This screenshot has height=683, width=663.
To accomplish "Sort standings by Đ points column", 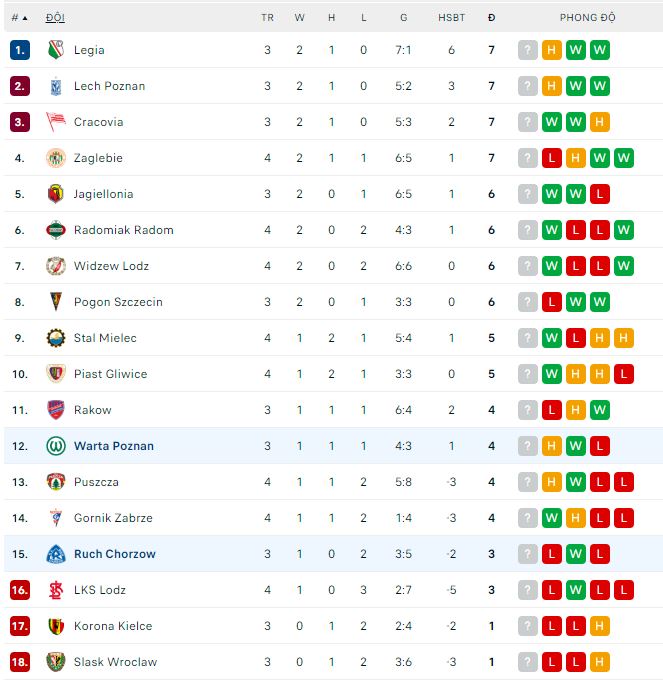I will click(x=491, y=17).
